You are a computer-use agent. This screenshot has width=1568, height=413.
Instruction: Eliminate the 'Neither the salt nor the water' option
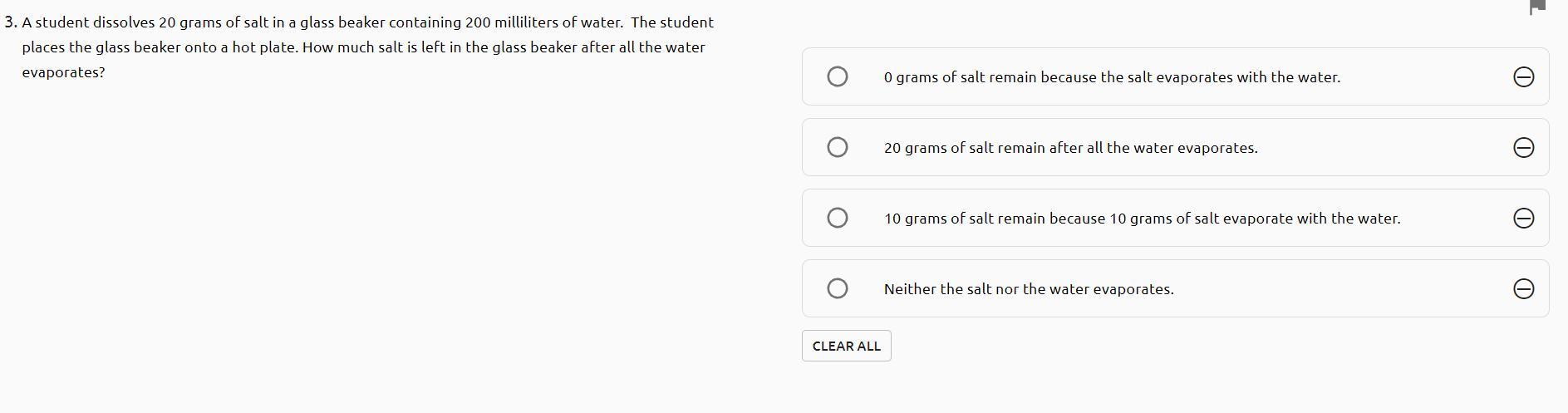tap(1523, 289)
